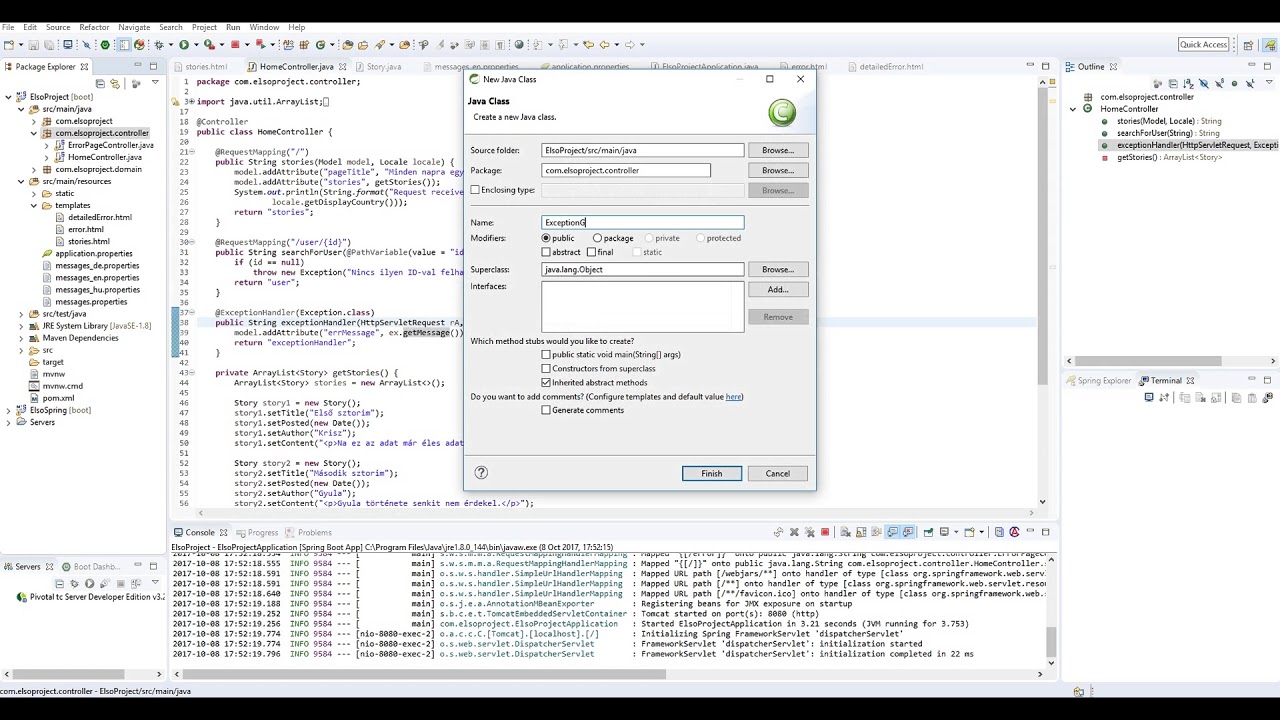Viewport: 1280px width, 720px height.
Task: Switch to the Story.java editor tab
Action: coord(384,67)
